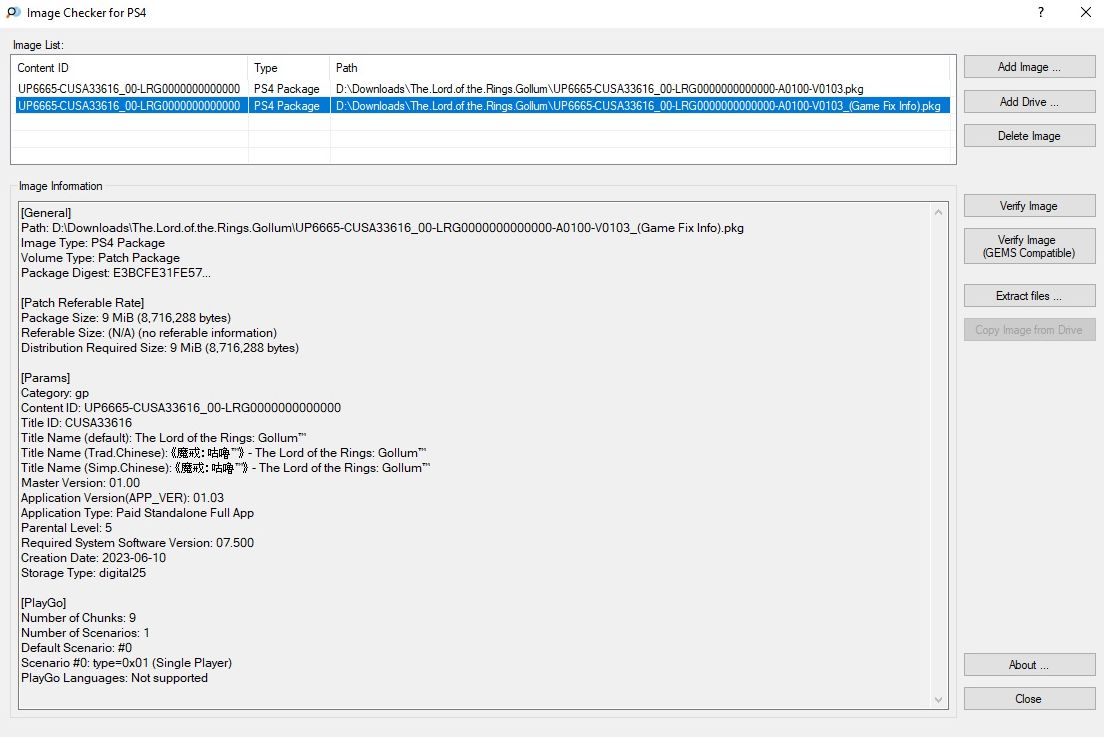The image size is (1104, 737).
Task: Close the window with the title bar X
Action: (x=1086, y=12)
